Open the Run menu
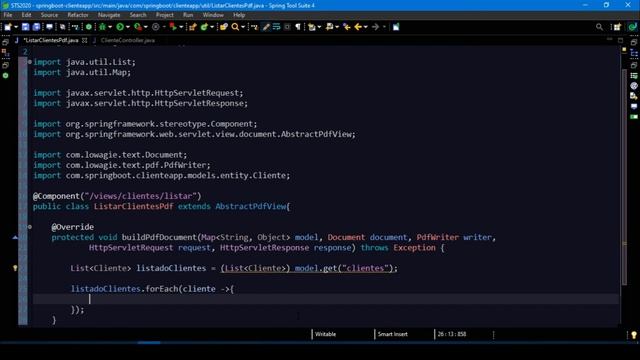640x360 pixels. (x=188, y=15)
